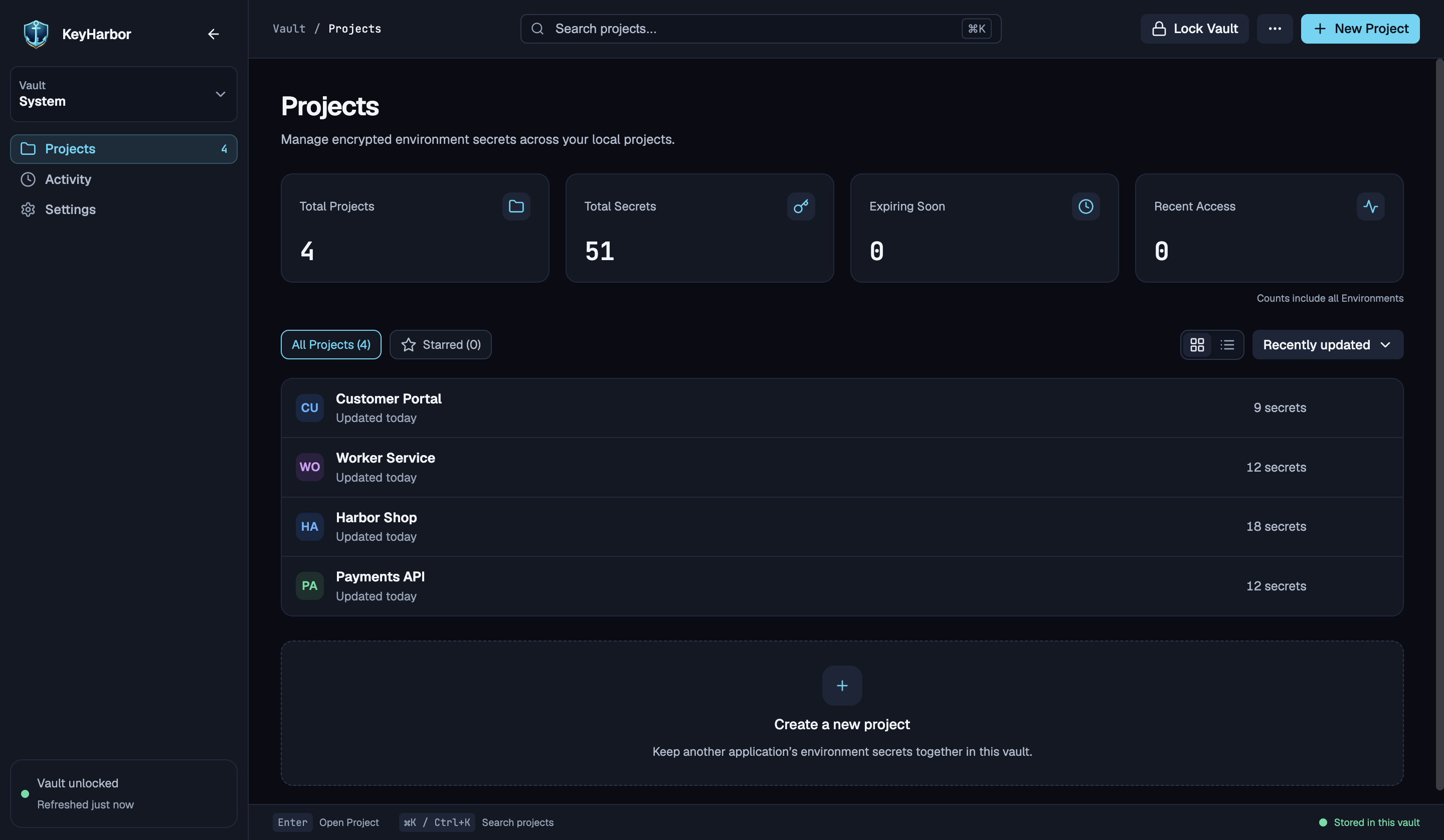The image size is (1444, 840).
Task: Lock the vault with Lock Vault button
Action: 1194,29
